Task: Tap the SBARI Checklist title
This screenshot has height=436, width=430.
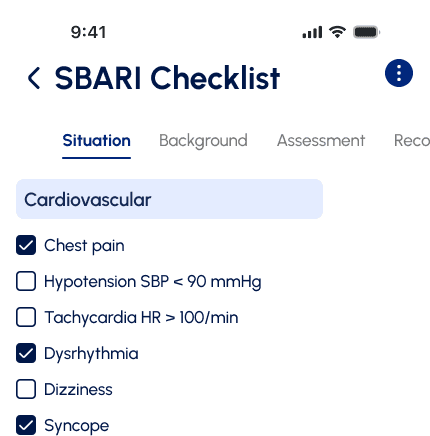Action: tap(167, 78)
